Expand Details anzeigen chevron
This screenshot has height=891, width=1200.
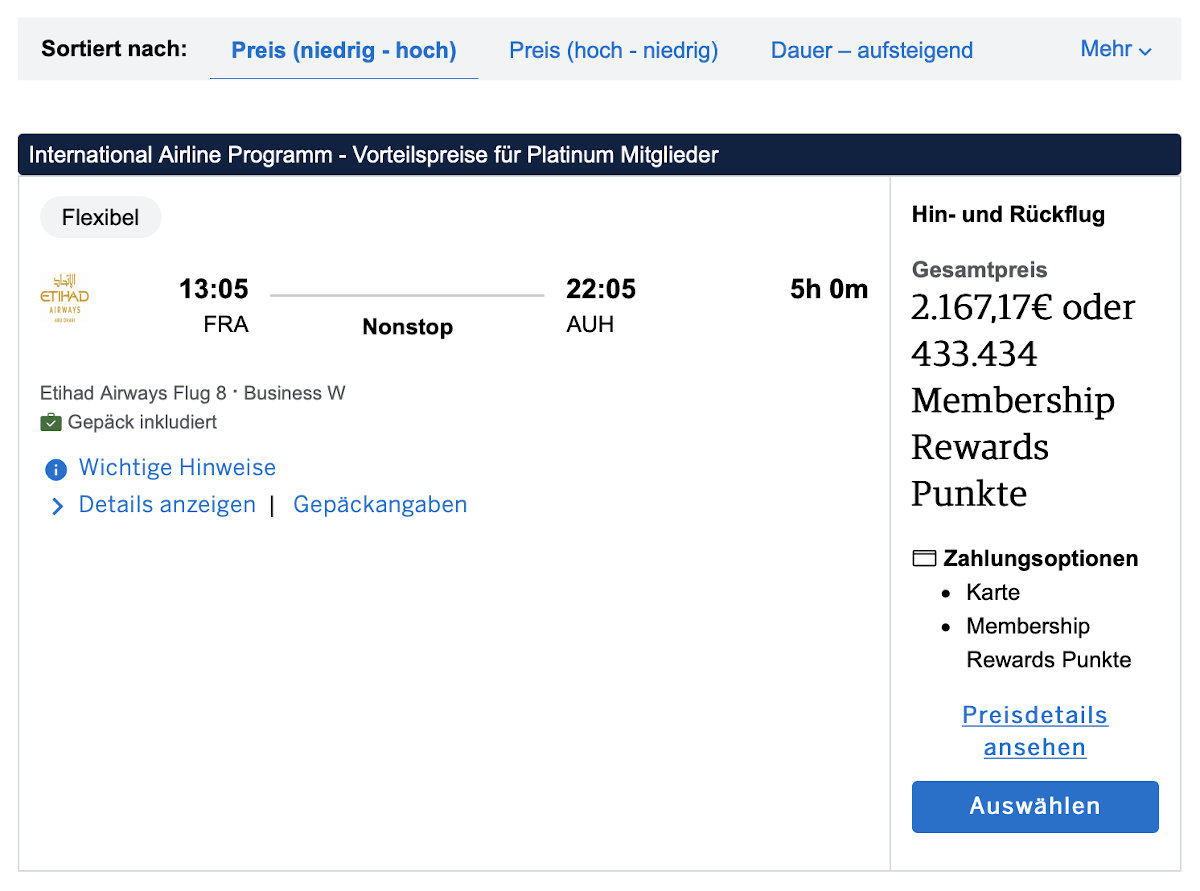coord(57,506)
